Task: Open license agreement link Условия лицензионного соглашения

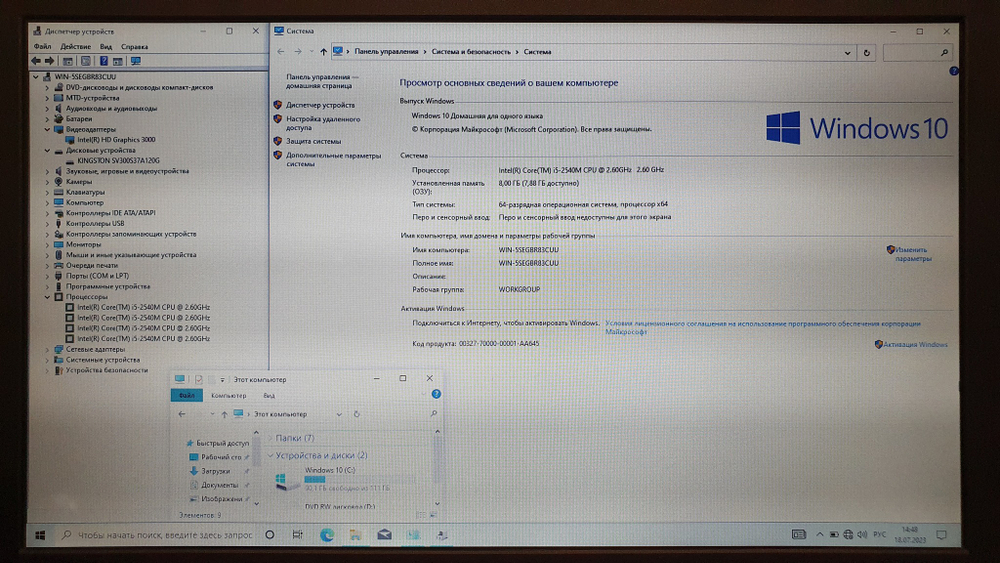Action: click(x=763, y=327)
